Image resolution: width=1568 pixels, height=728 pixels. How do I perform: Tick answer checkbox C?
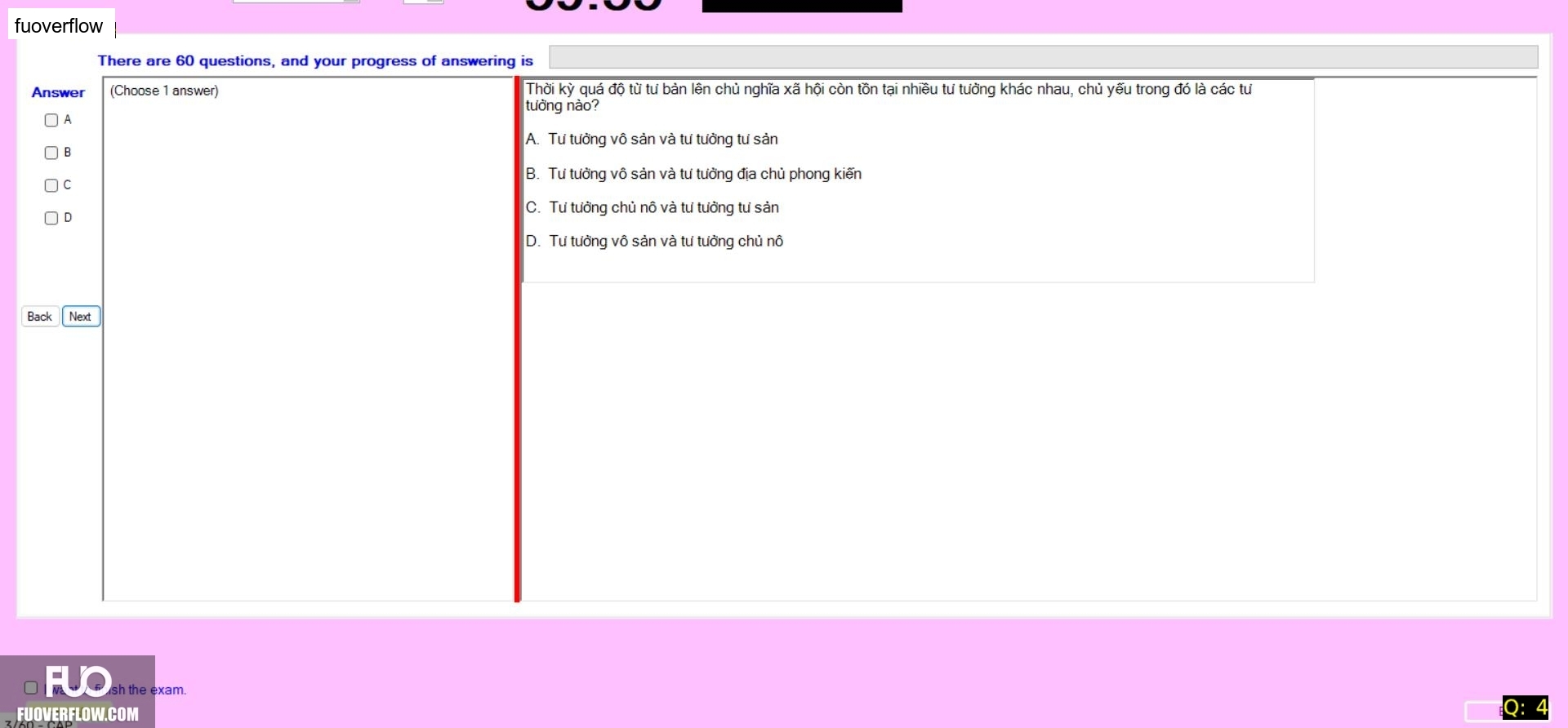[x=51, y=185]
